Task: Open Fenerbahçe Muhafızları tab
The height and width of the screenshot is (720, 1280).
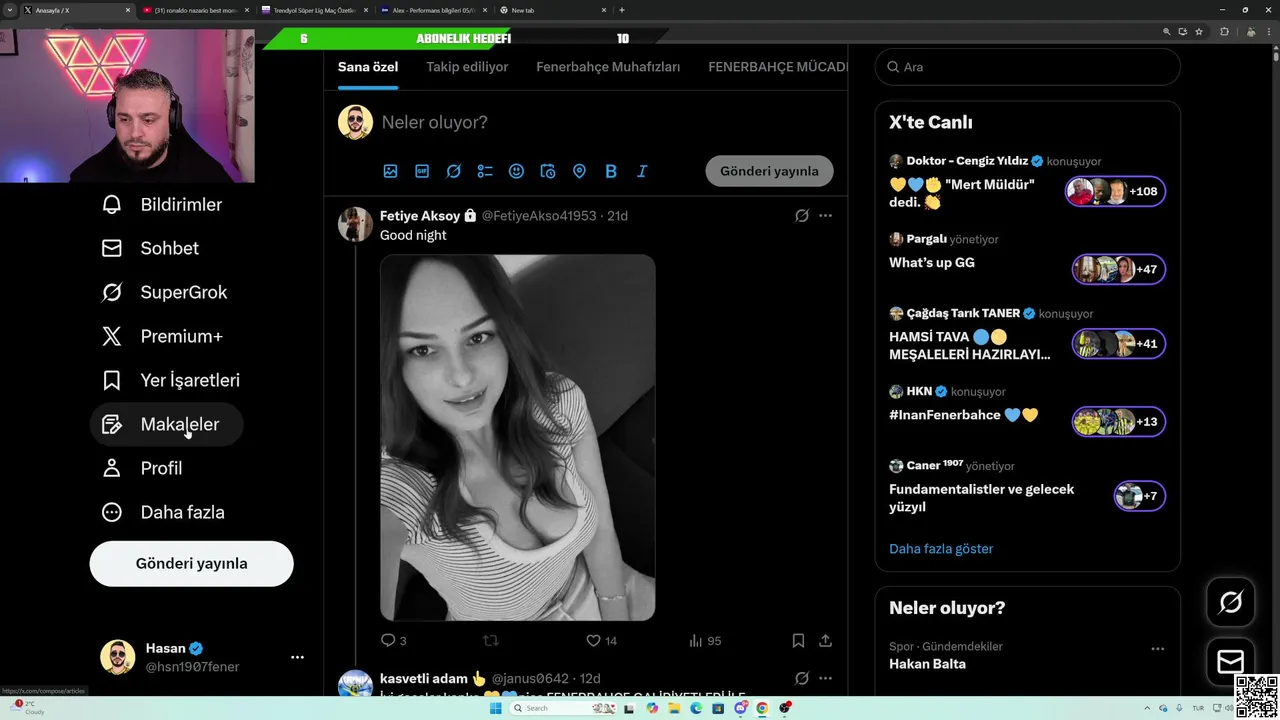Action: click(608, 67)
